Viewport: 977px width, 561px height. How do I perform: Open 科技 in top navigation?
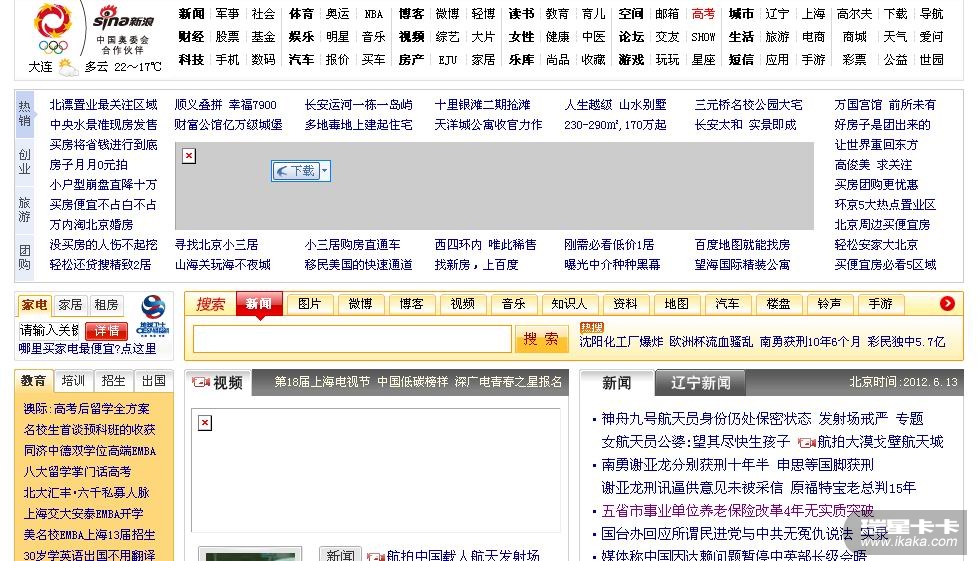click(x=191, y=60)
